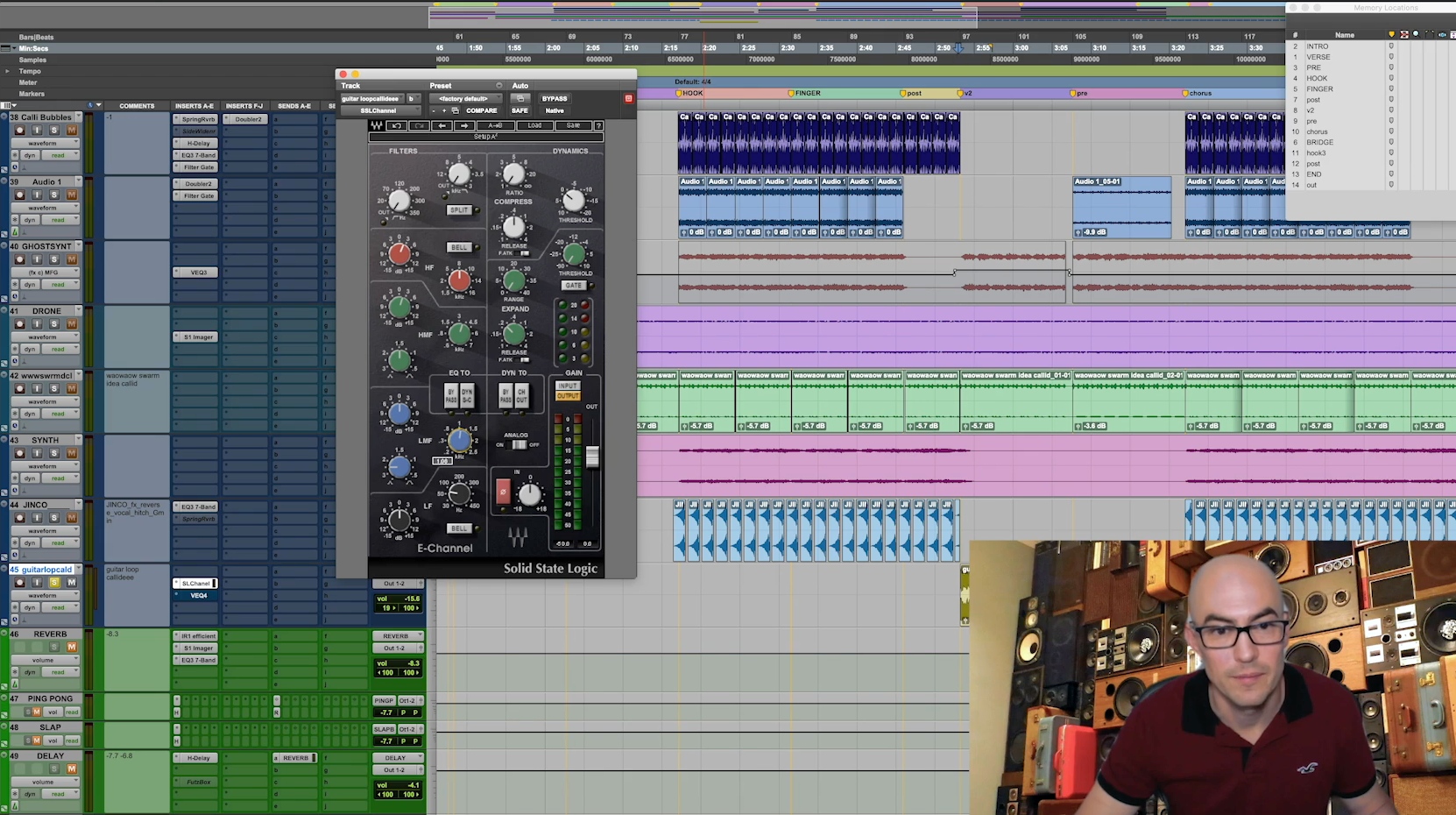1456x815 pixels.
Task: Flip the ANALOG on/off switch
Action: tap(519, 444)
